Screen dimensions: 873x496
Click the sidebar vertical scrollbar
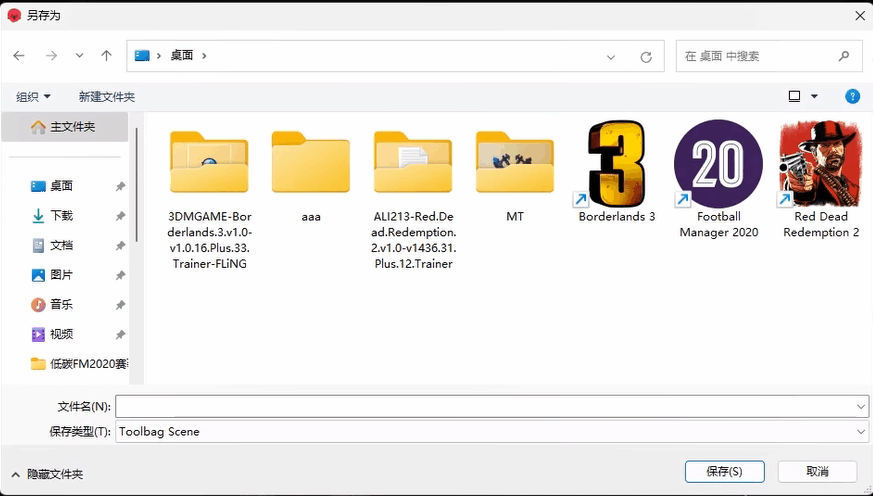tap(136, 185)
